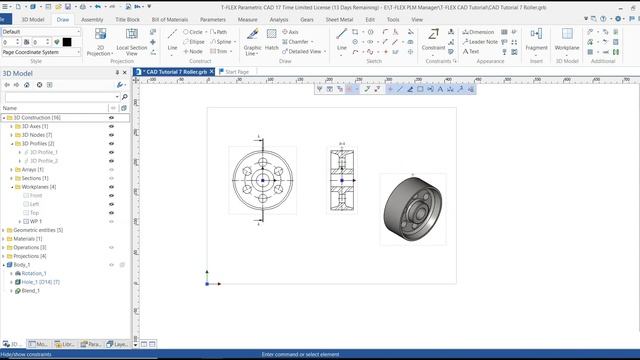Expand the Geometric entities folder
Screen dimensions: 640x360
[3, 230]
